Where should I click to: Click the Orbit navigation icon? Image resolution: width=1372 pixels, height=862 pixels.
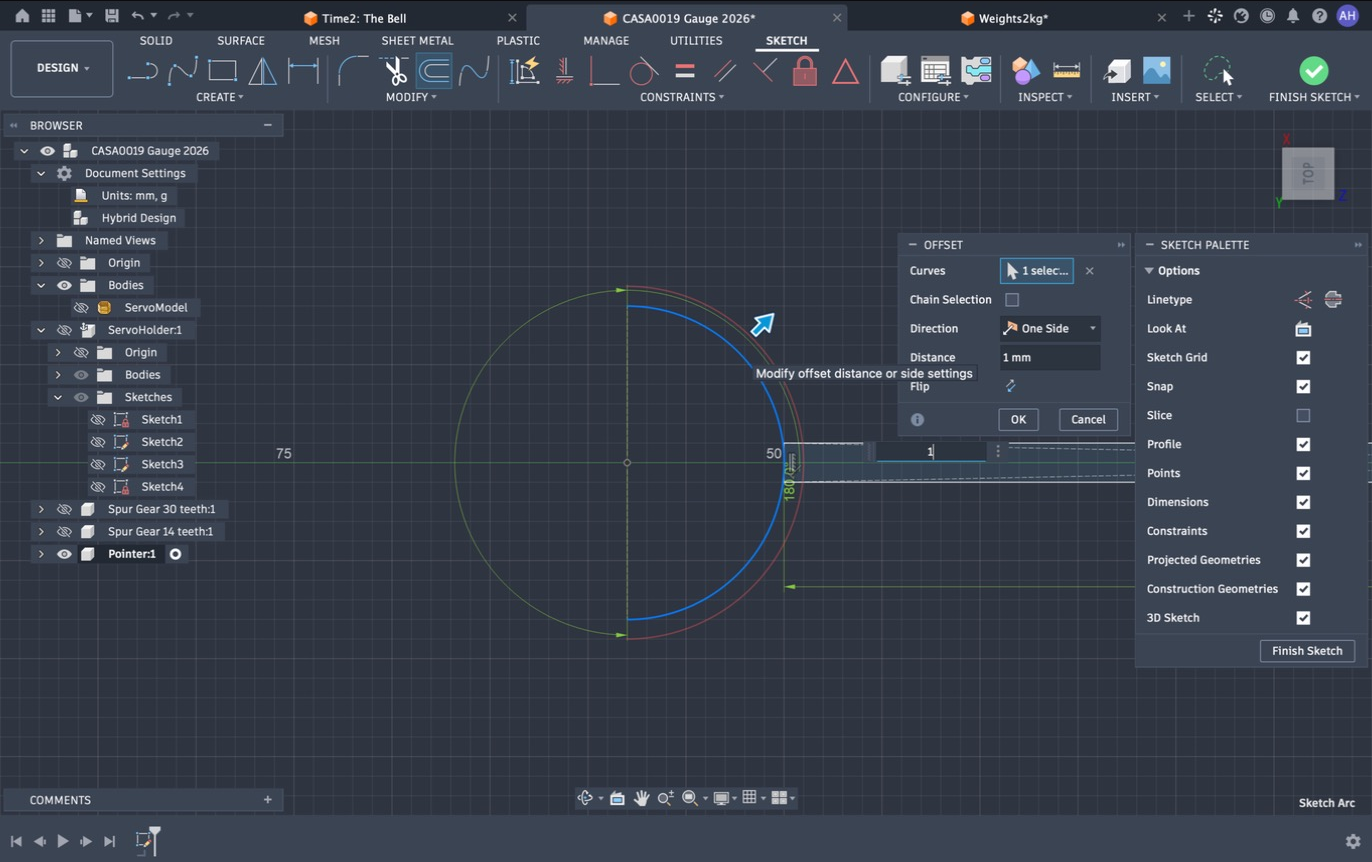[x=586, y=798]
